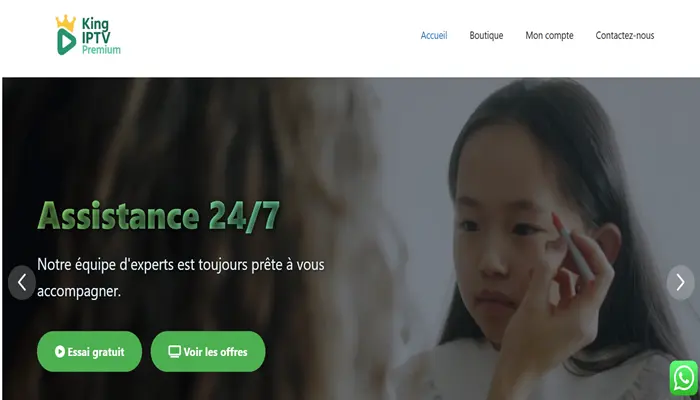The height and width of the screenshot is (400, 700).
Task: Start the Essai gratuit free trial
Action: tap(89, 351)
